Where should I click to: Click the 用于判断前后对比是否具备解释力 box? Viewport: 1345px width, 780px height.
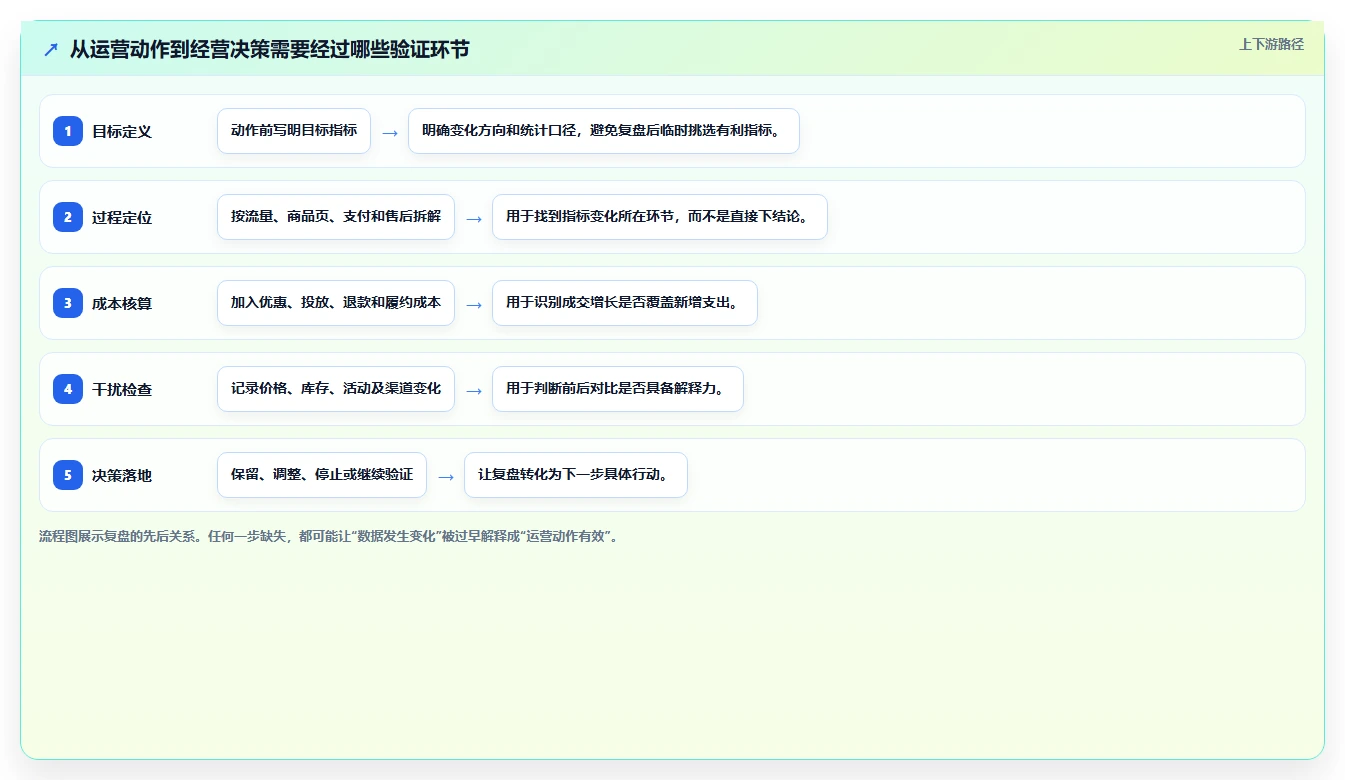(618, 389)
